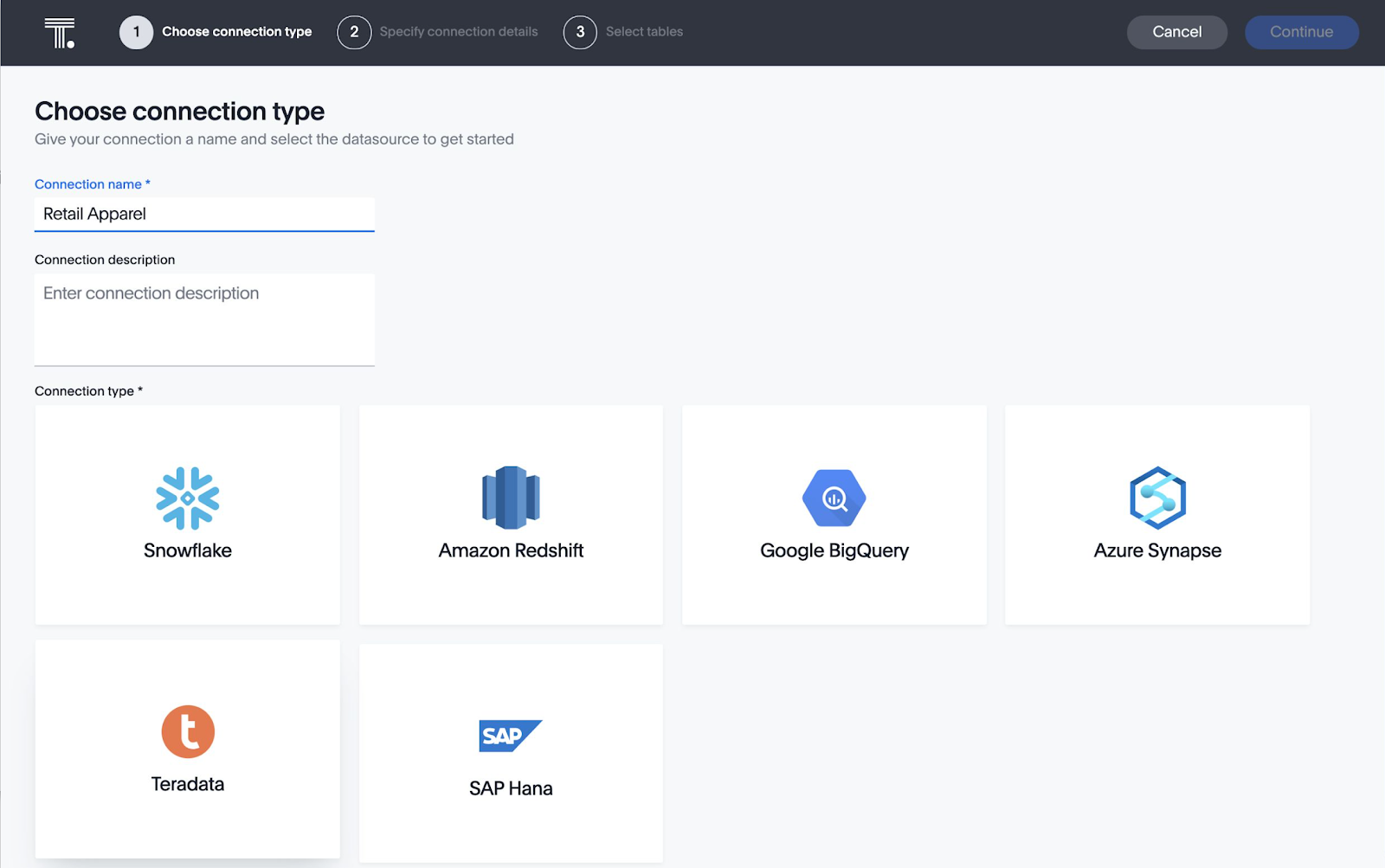The width and height of the screenshot is (1385, 868).
Task: Go to Specify connection details step
Action: coord(459,32)
